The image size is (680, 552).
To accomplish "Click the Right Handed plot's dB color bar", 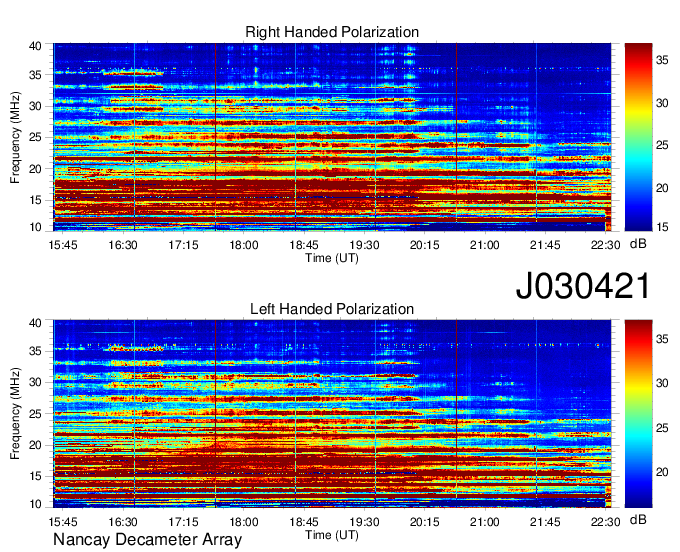I will (x=638, y=137).
